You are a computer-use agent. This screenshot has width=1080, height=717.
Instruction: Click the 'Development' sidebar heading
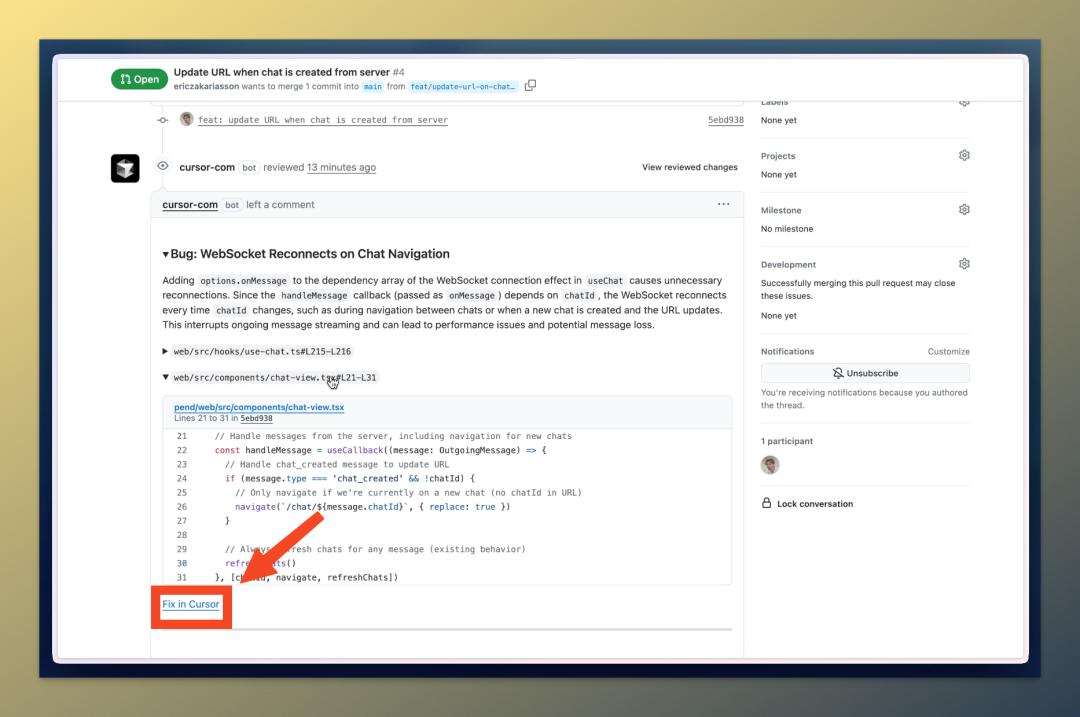tap(788, 264)
